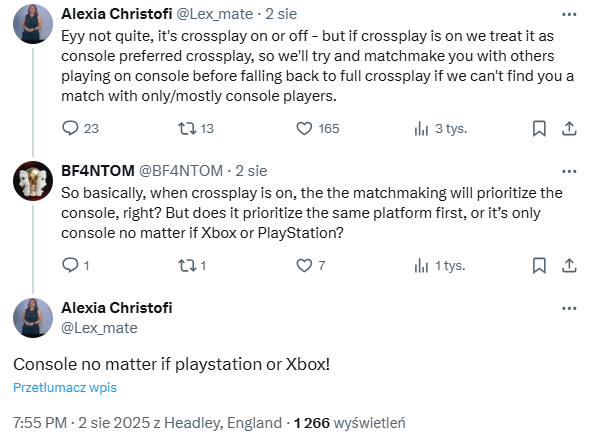Click Przetłumacz wpis translate link
Viewport: 589px width, 444px height.
pos(65,387)
